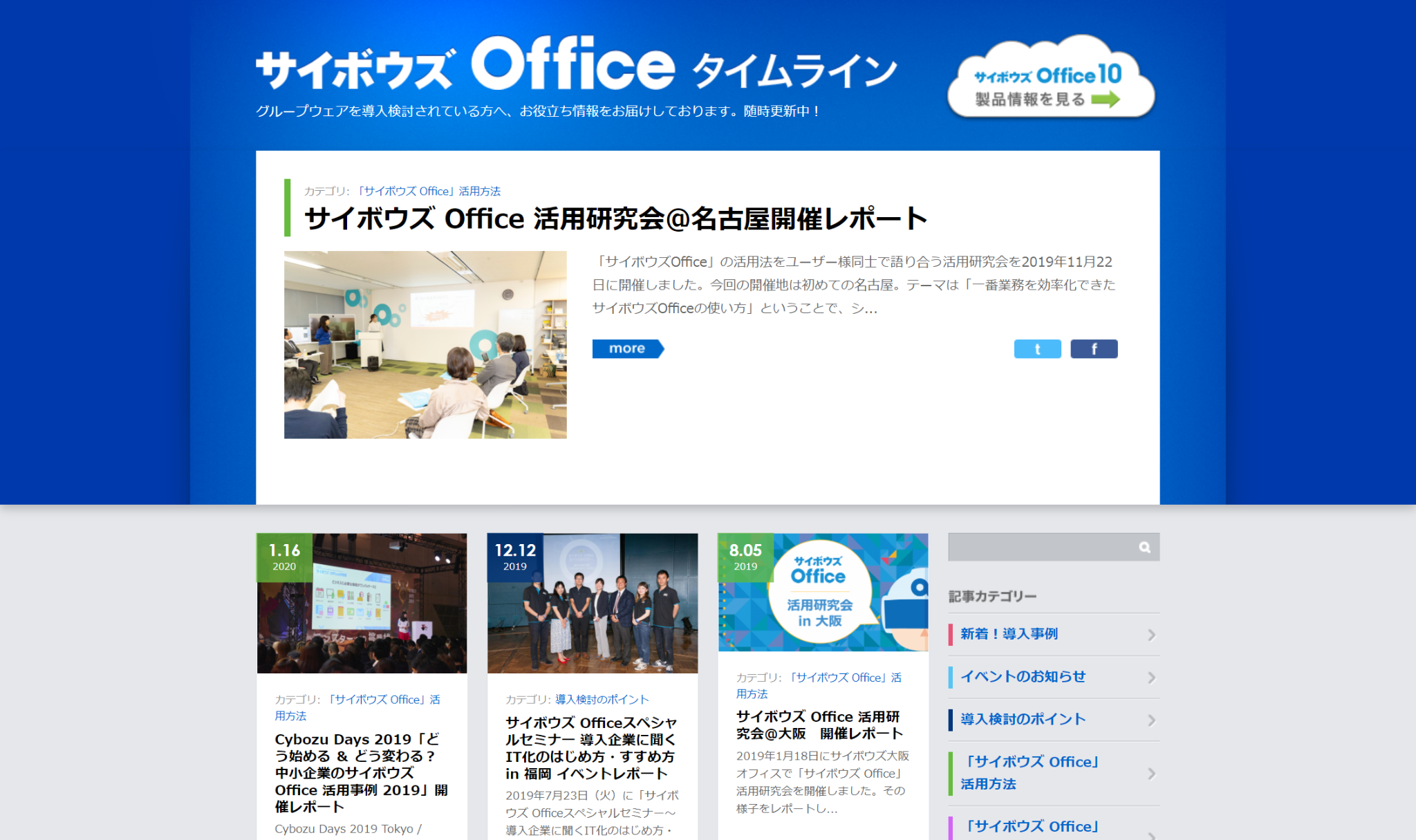Share featured article via Twitter t icon

[x=1037, y=349]
